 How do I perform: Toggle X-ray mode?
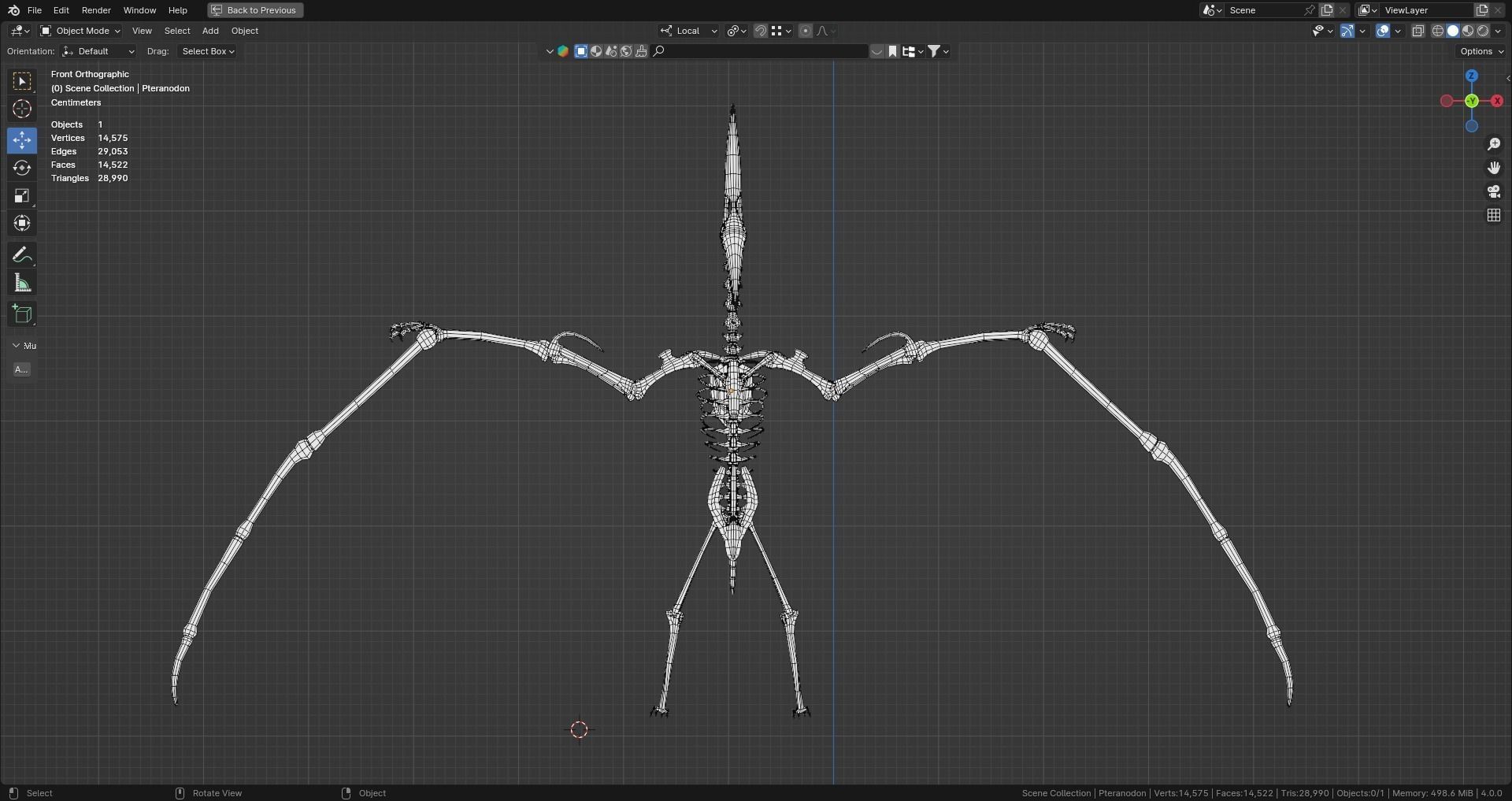[1417, 31]
